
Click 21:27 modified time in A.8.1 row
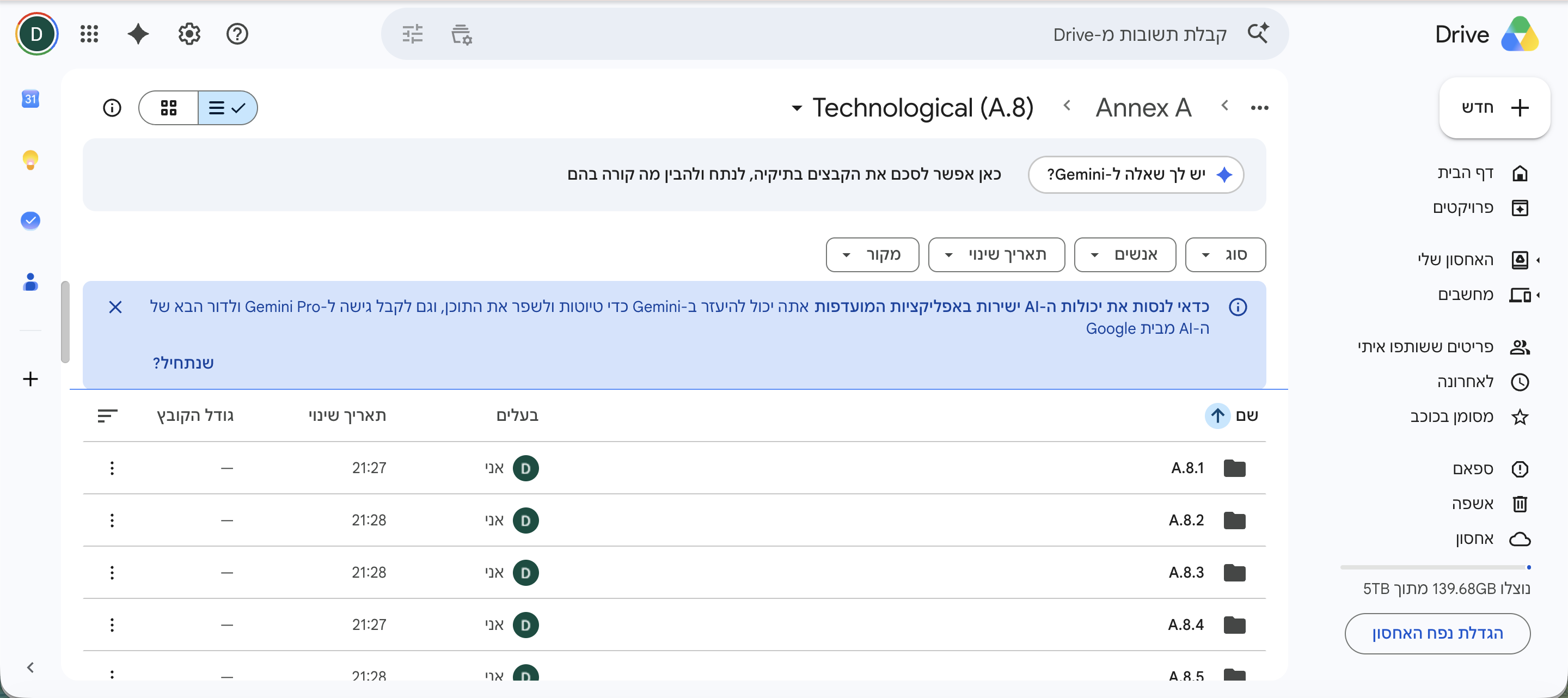(x=369, y=468)
